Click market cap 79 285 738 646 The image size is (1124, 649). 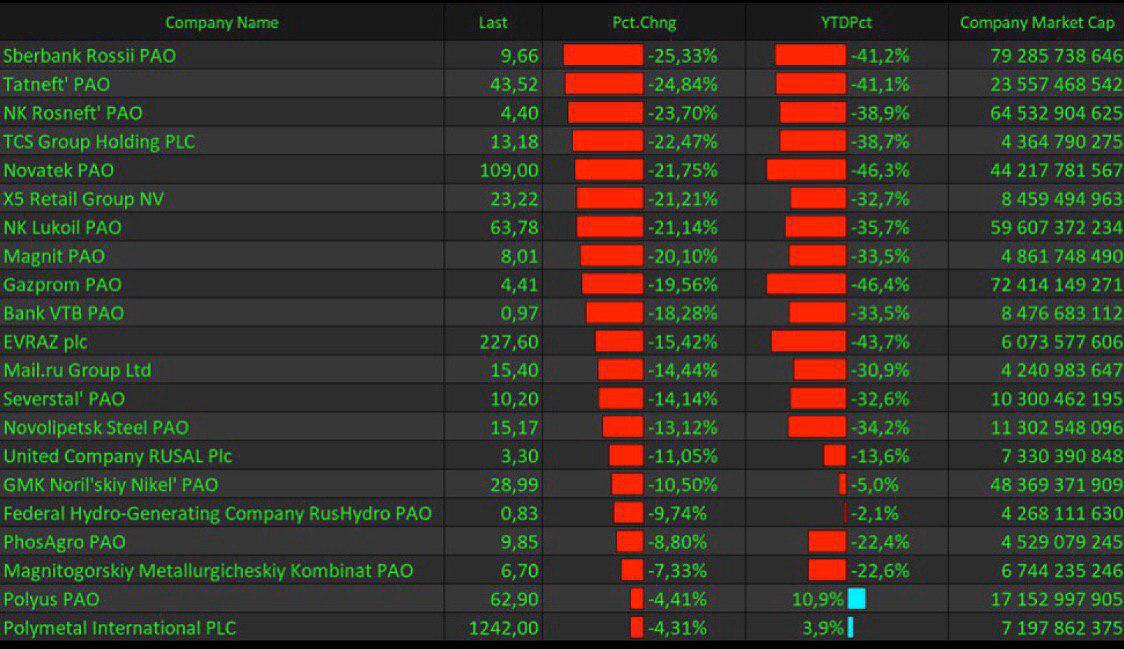pos(1057,56)
